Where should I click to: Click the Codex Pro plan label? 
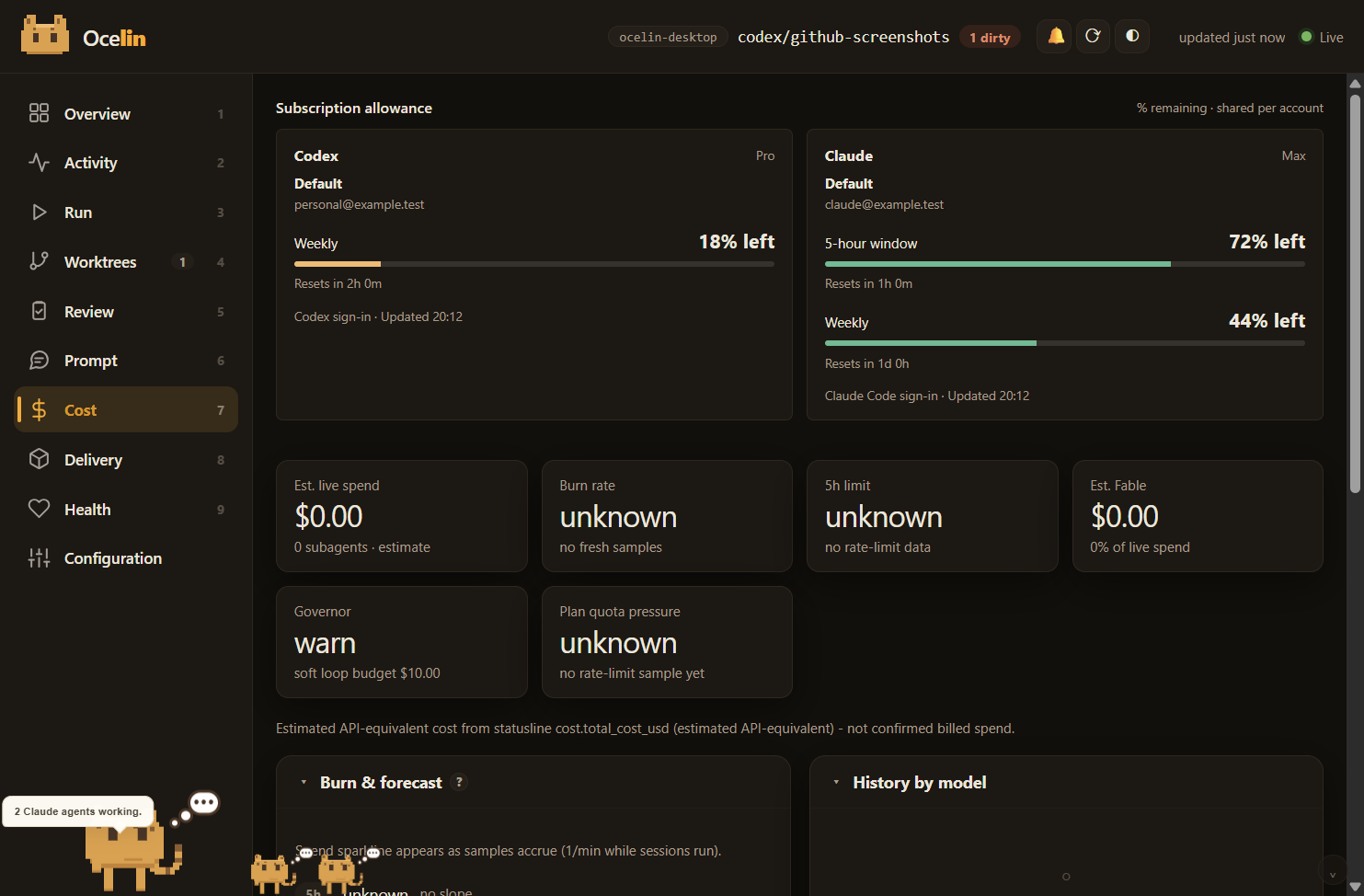point(765,156)
